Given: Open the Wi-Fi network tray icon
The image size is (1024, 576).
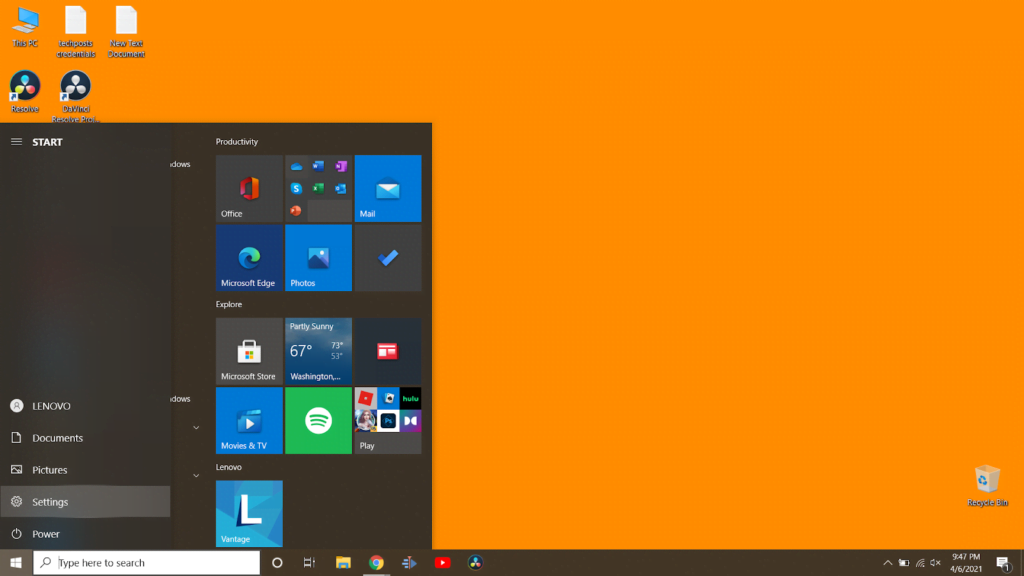Looking at the screenshot, I should (x=920, y=562).
